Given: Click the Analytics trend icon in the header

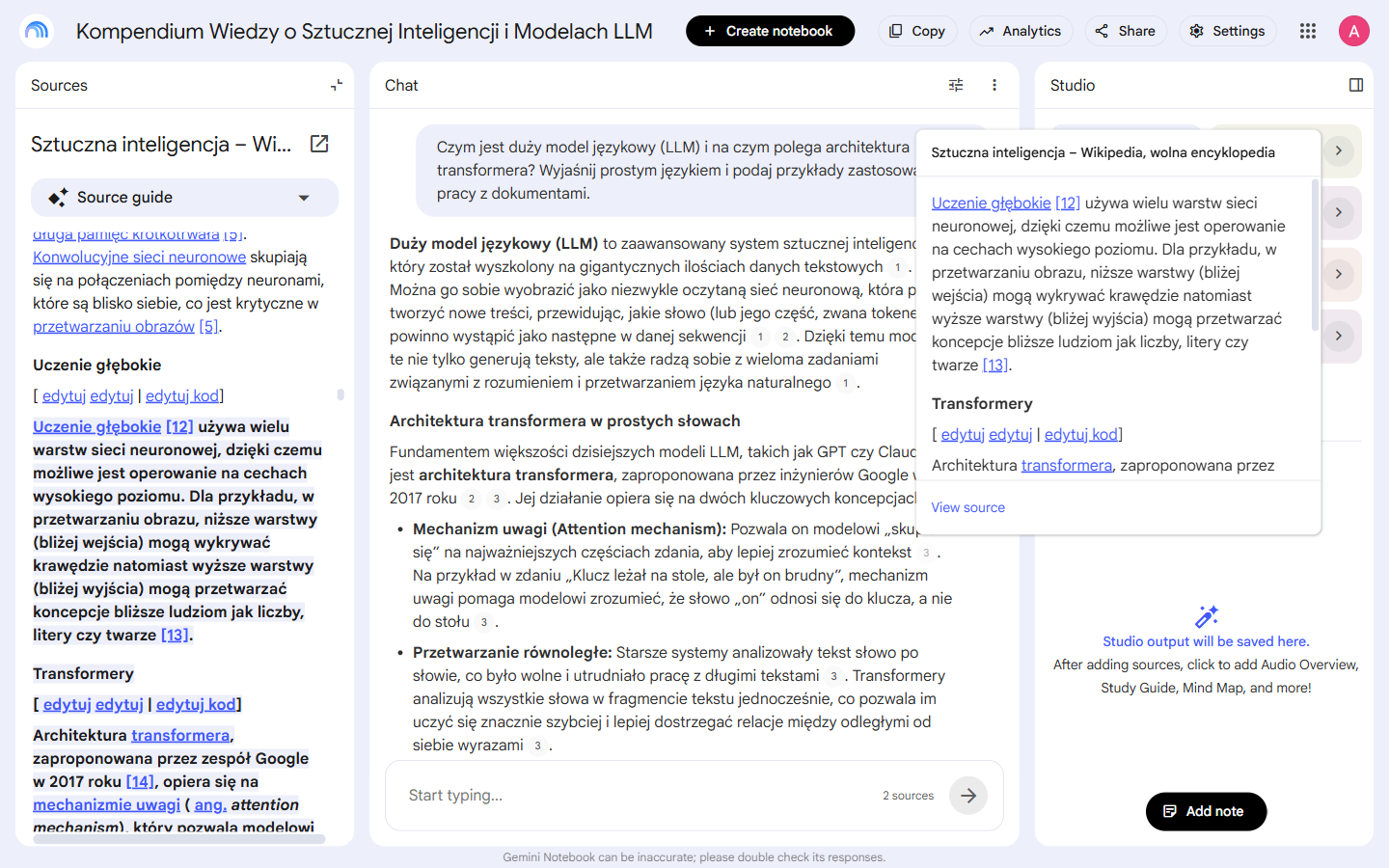Looking at the screenshot, I should [x=987, y=31].
